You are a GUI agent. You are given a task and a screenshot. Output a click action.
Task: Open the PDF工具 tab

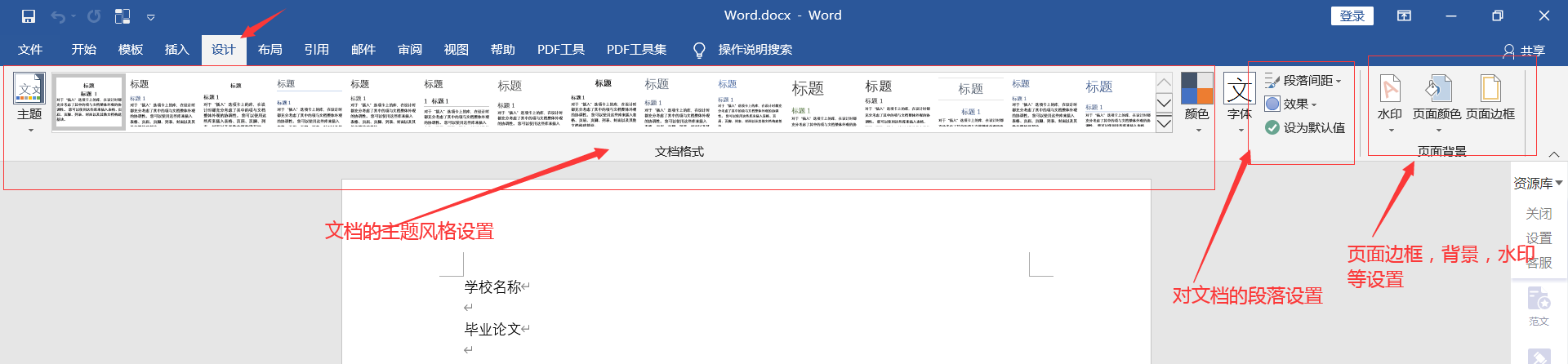(561, 50)
